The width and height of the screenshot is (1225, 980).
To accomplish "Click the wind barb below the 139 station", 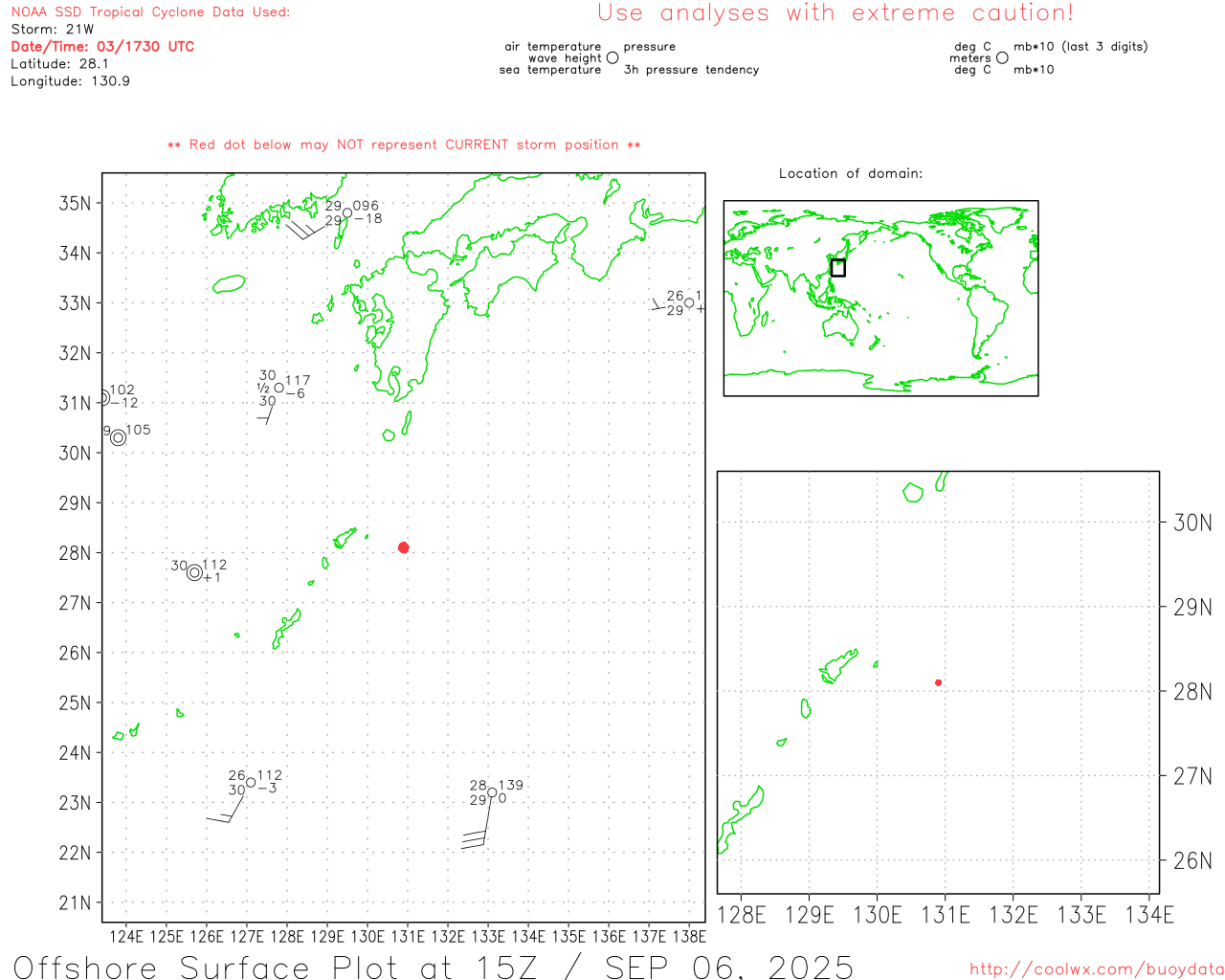I will [x=478, y=823].
